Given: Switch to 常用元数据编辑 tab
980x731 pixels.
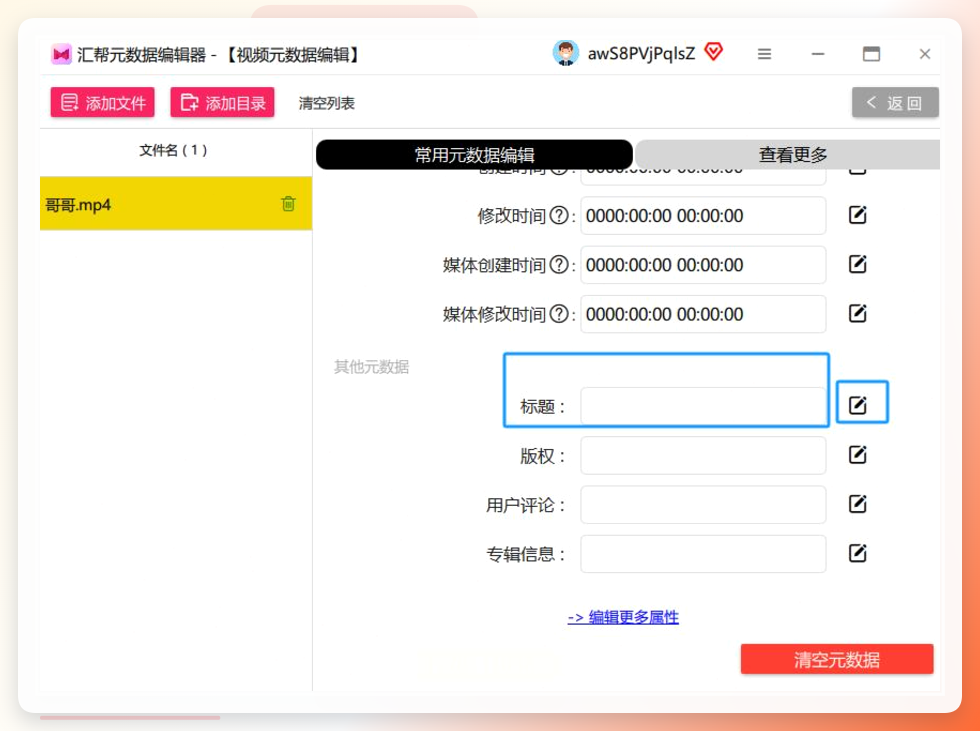Looking at the screenshot, I should (474, 154).
